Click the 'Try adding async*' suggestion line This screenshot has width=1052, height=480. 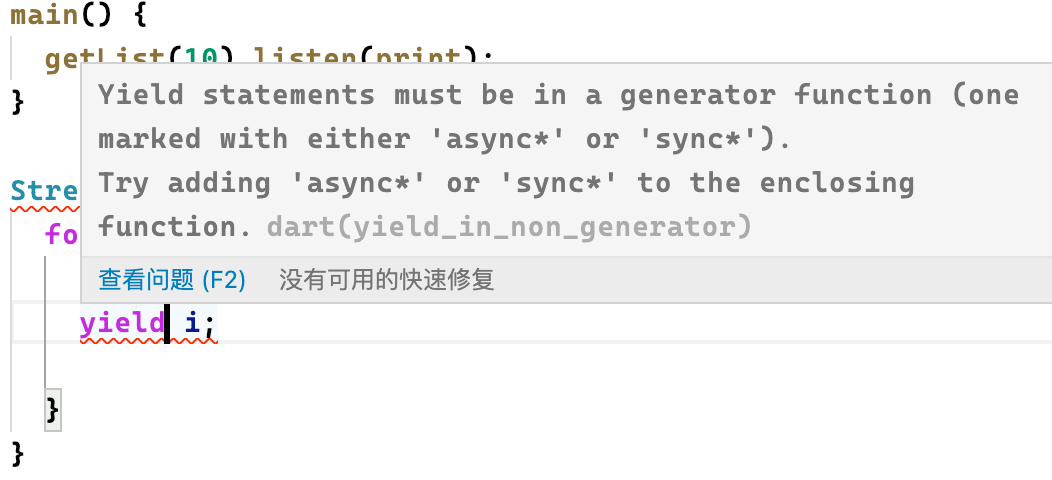click(x=507, y=205)
